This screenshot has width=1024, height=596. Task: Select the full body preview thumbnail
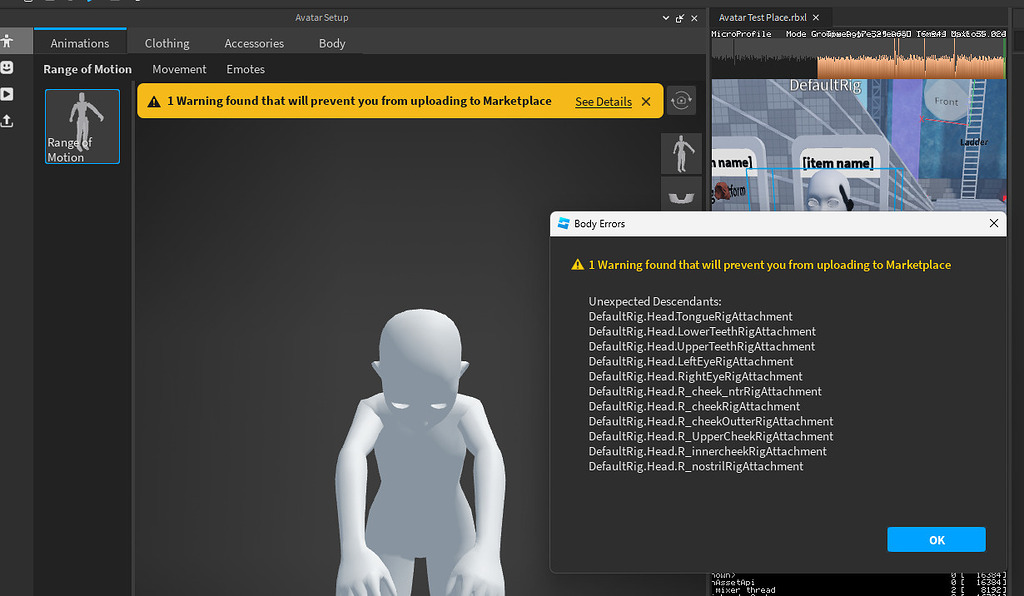click(x=681, y=153)
